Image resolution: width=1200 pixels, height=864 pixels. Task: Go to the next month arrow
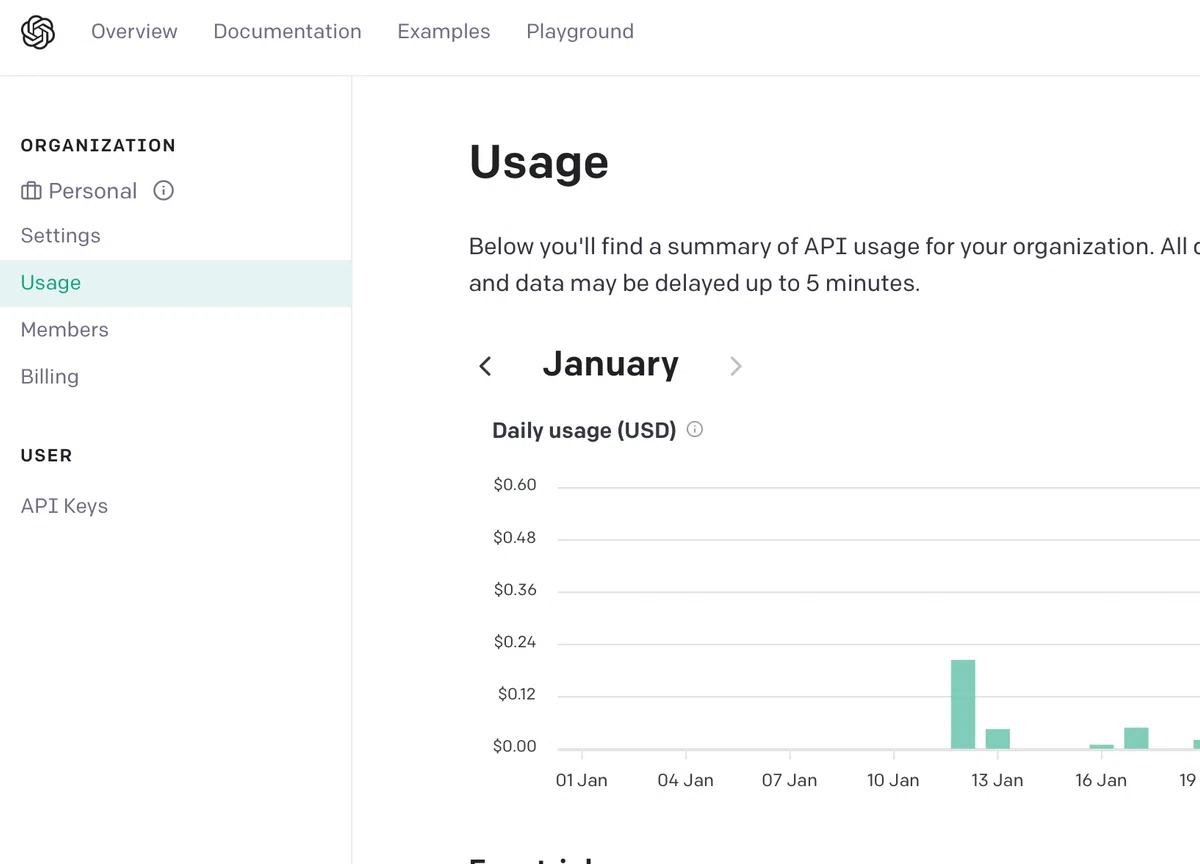point(736,366)
